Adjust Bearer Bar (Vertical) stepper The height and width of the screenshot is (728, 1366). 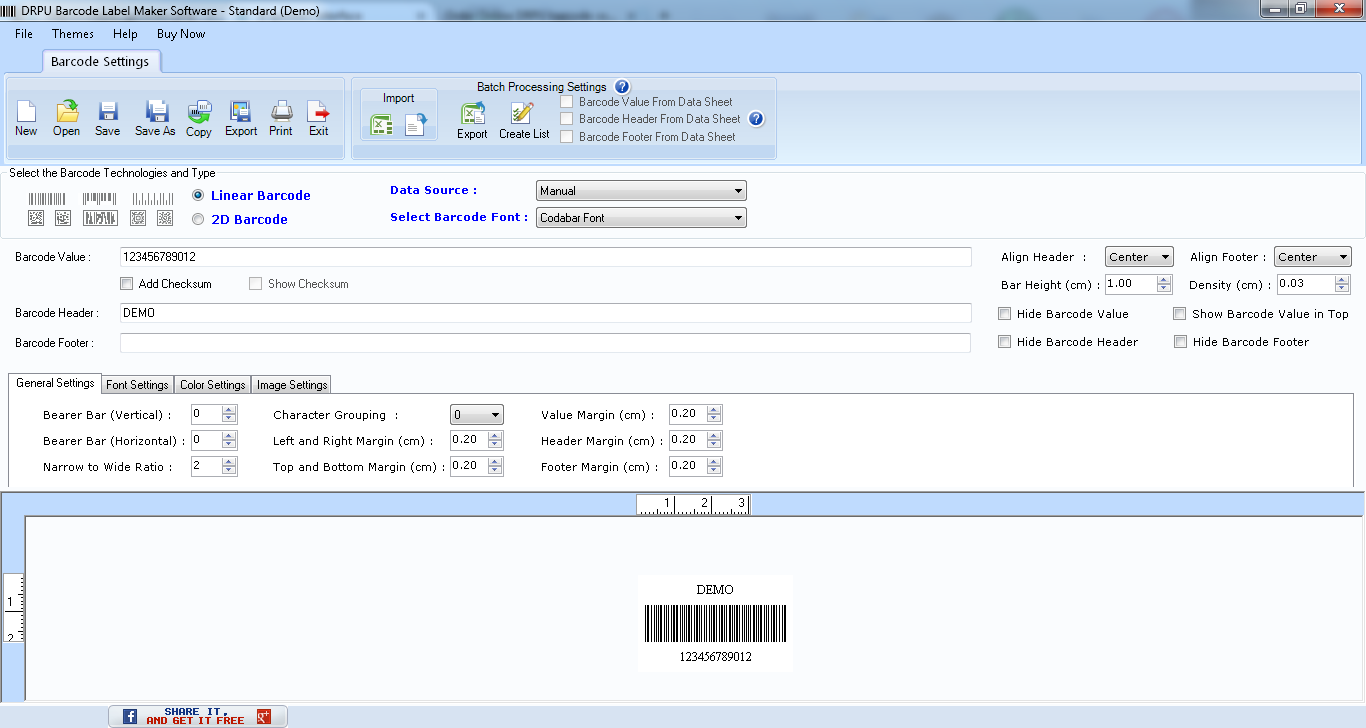pyautogui.click(x=229, y=414)
